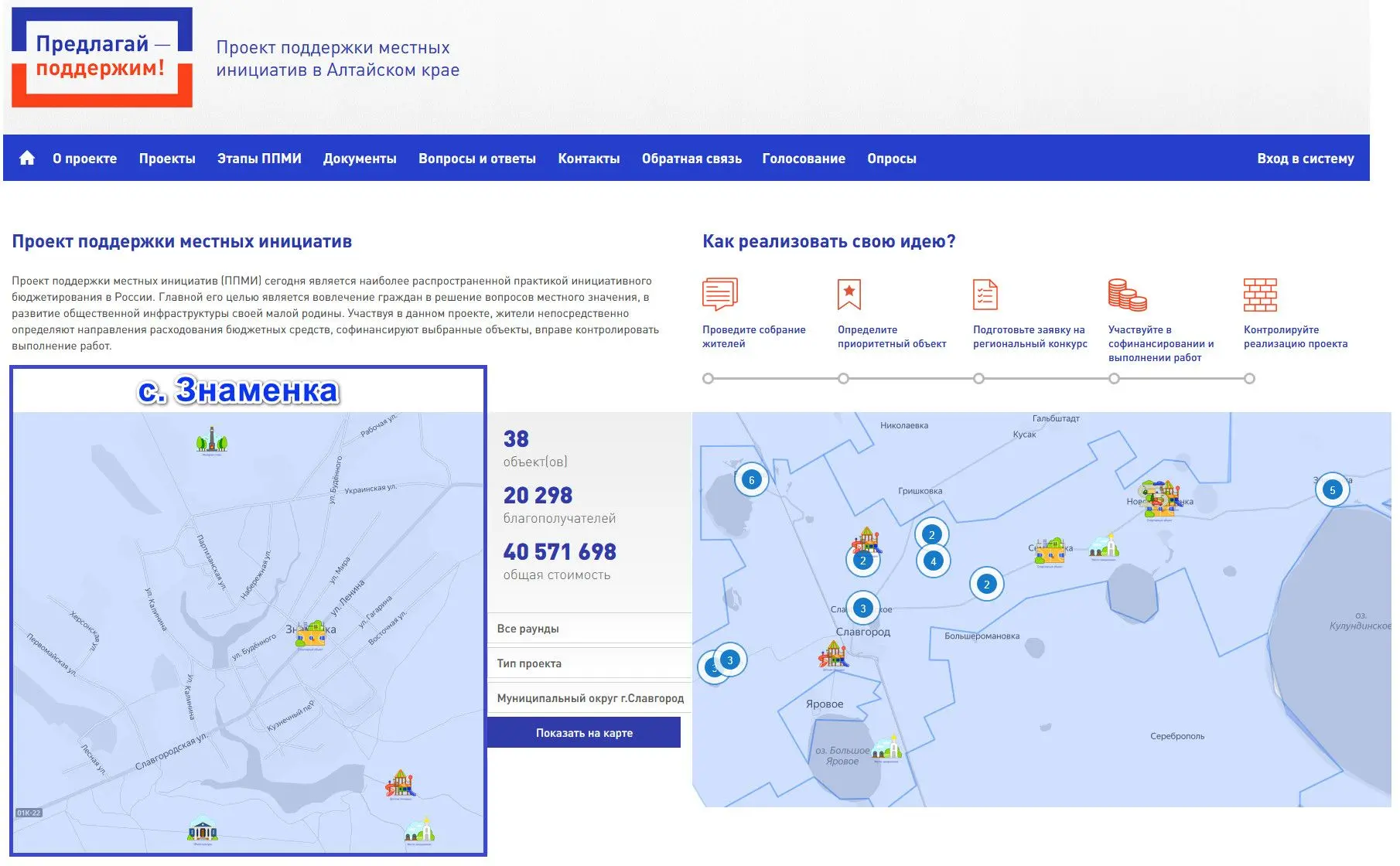Click the 'Предлагай — поддержим!' logo
Image resolution: width=1400 pixels, height=866 pixels.
102,57
